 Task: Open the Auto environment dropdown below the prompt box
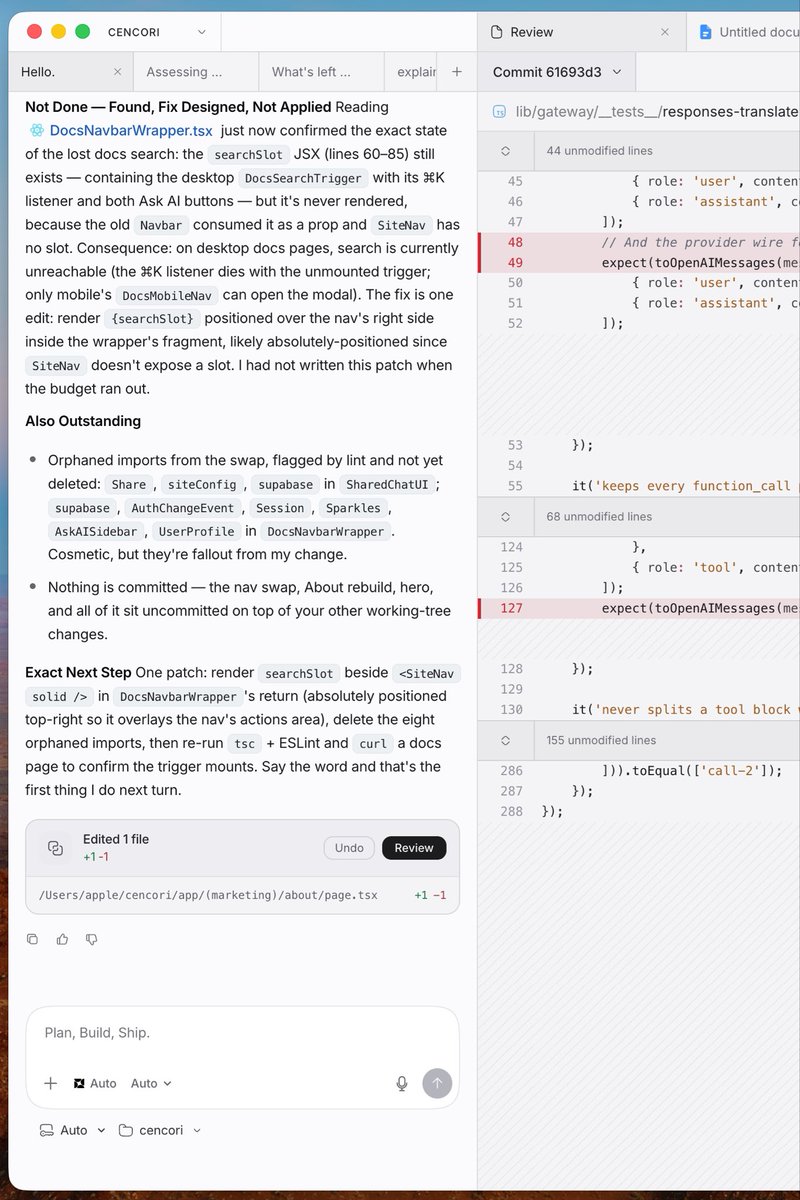[72, 1130]
